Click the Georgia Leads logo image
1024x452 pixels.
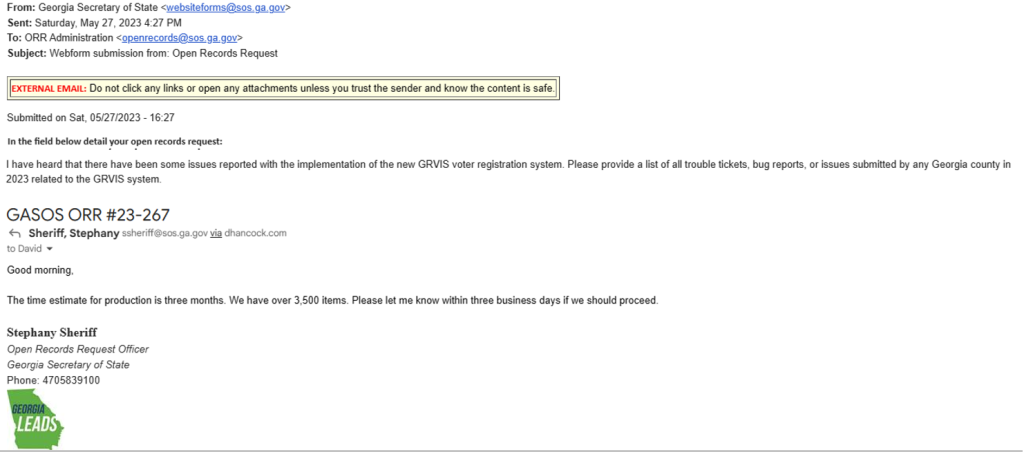click(36, 419)
